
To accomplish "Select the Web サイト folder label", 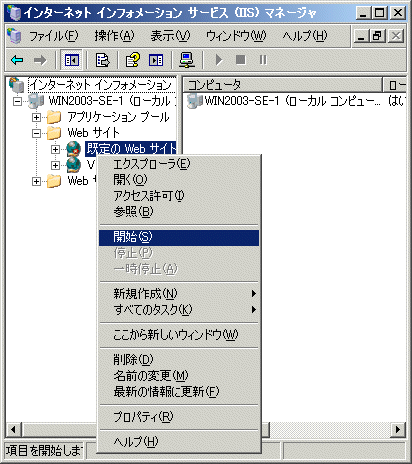I will coord(93,133).
